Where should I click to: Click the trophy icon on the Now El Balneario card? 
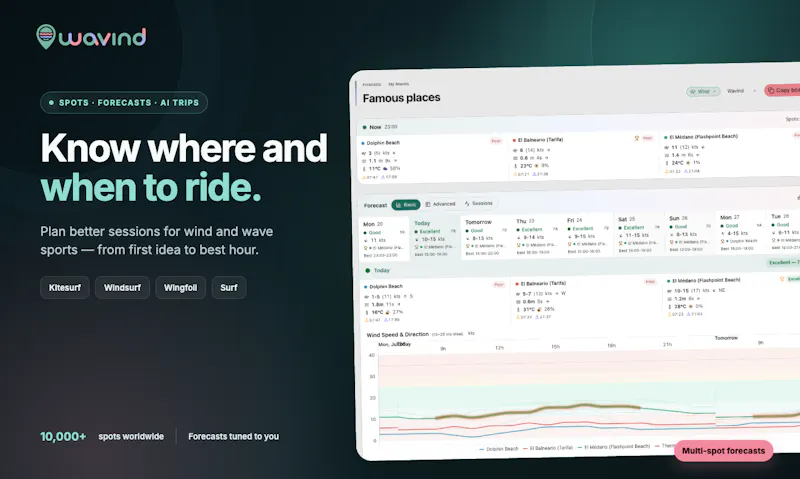(636, 138)
